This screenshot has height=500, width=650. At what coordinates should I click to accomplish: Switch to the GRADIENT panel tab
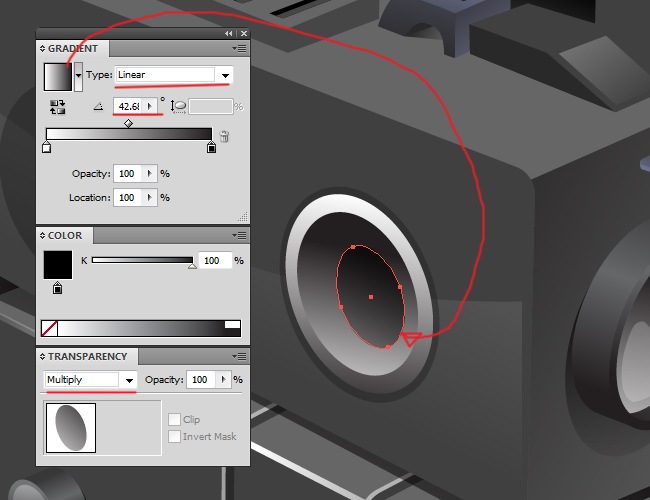pos(73,49)
